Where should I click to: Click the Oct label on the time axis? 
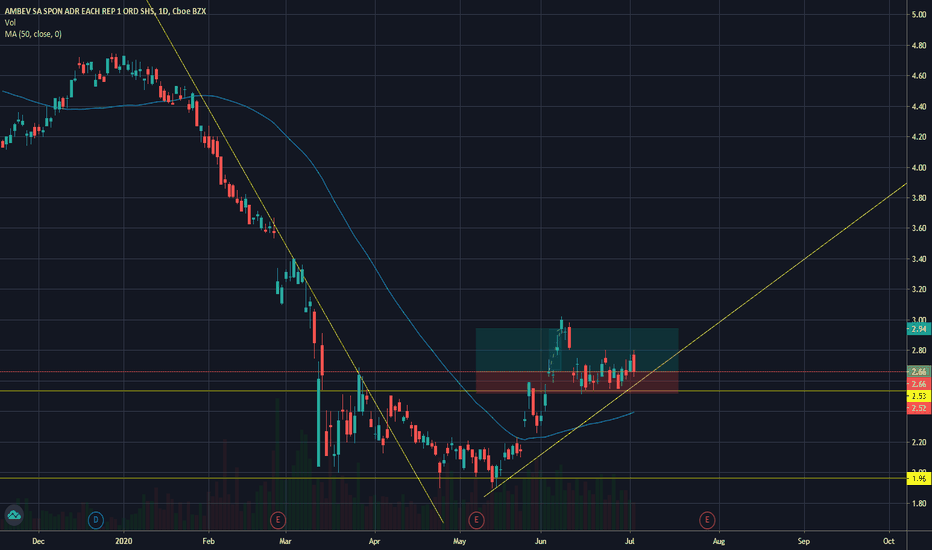point(889,541)
